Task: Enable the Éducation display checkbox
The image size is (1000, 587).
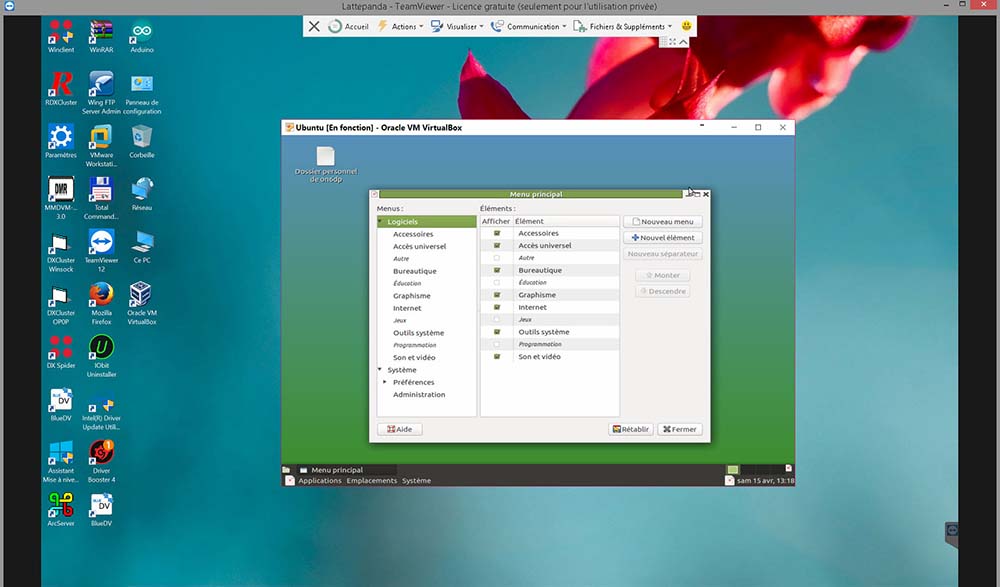Action: coord(497,283)
